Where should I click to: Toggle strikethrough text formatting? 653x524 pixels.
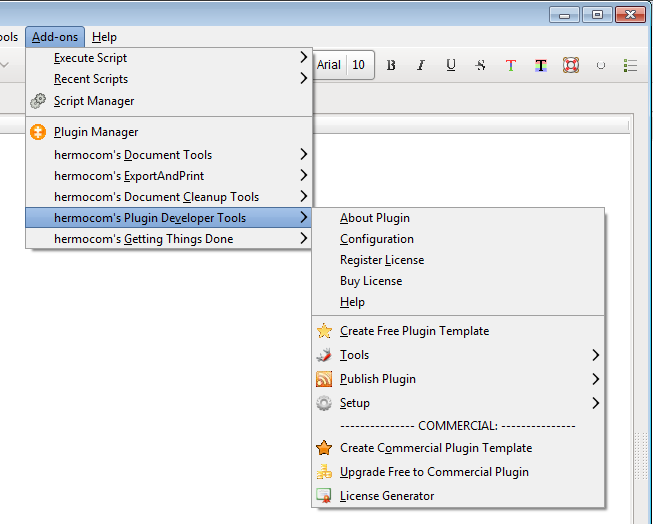coord(481,65)
